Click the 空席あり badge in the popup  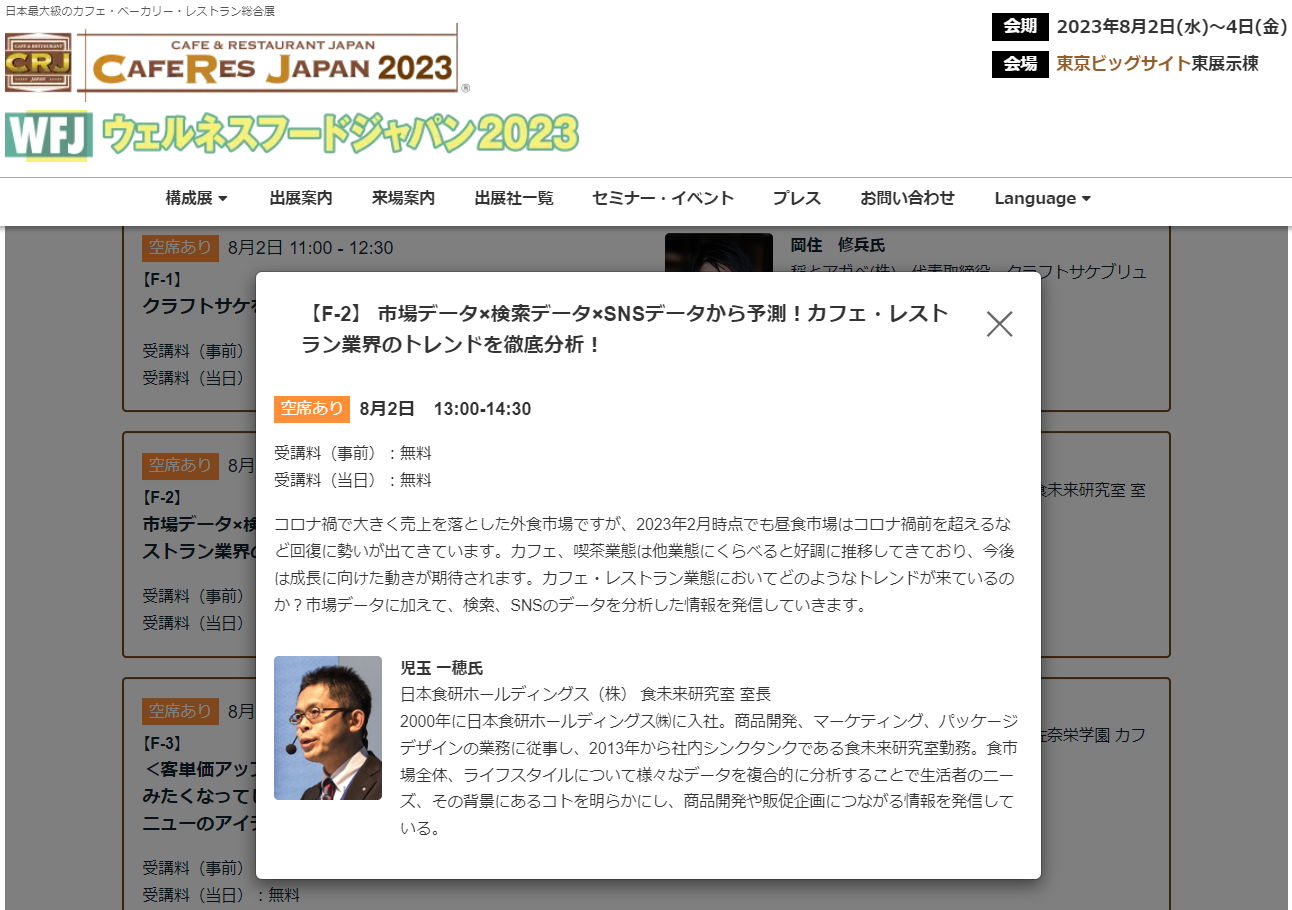[x=311, y=409]
